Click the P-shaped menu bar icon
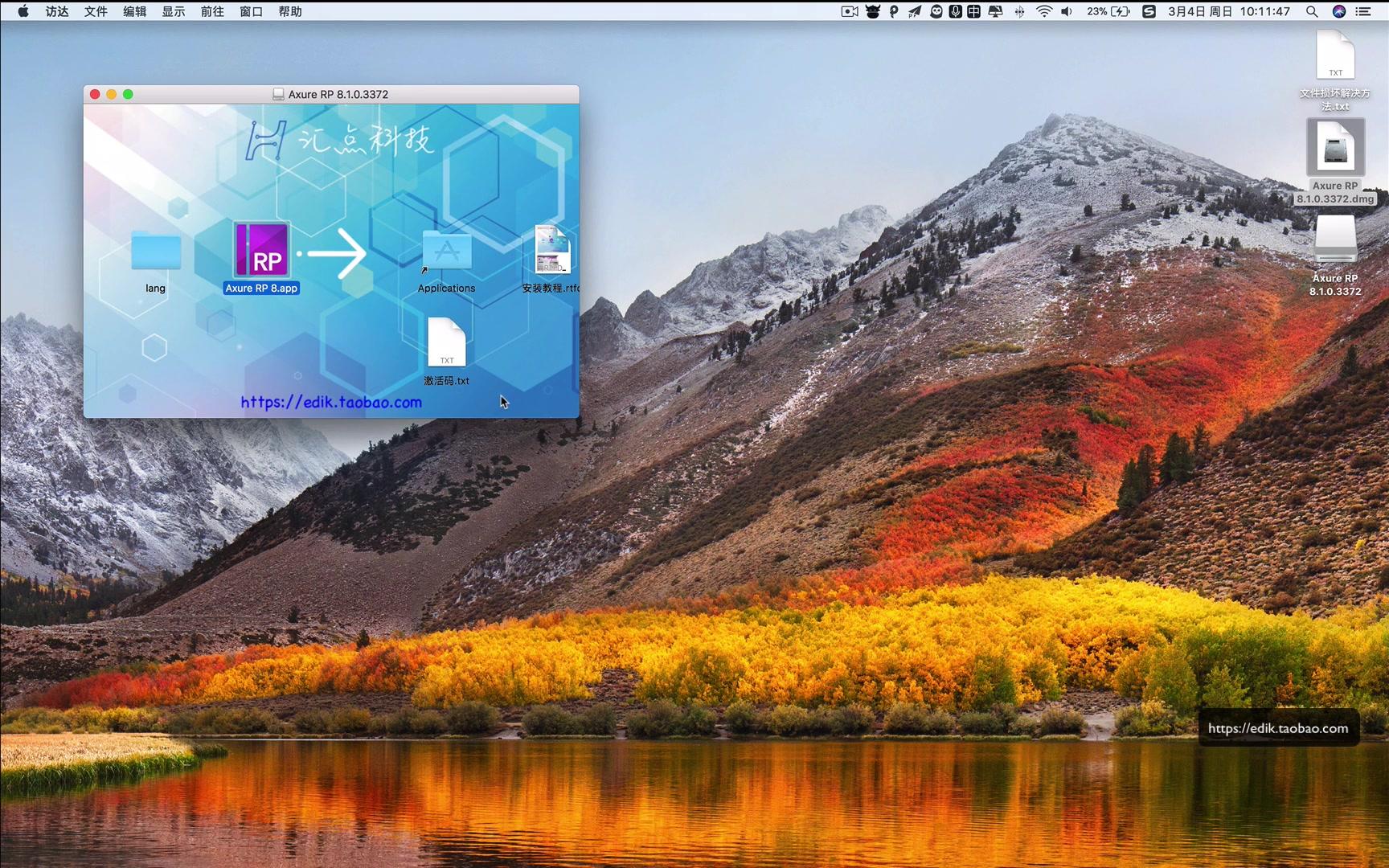Image resolution: width=1389 pixels, height=868 pixels. [894, 11]
